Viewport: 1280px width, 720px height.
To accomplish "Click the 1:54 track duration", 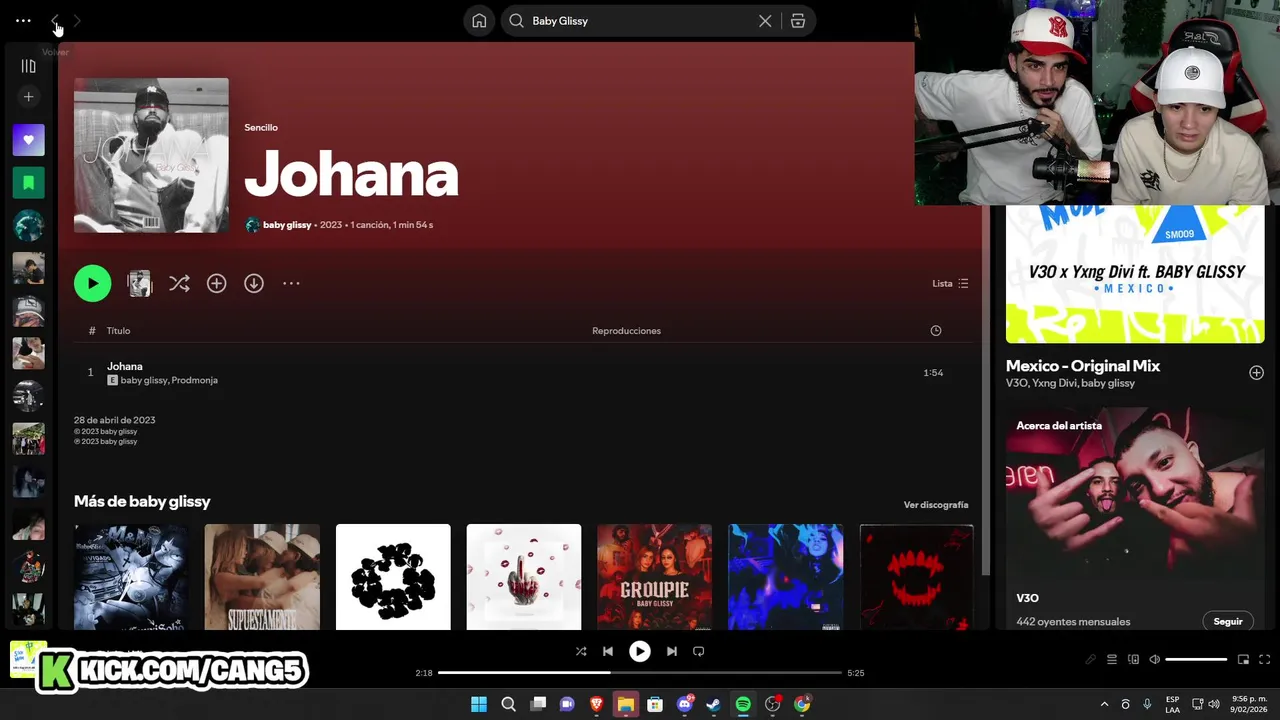I will [933, 373].
